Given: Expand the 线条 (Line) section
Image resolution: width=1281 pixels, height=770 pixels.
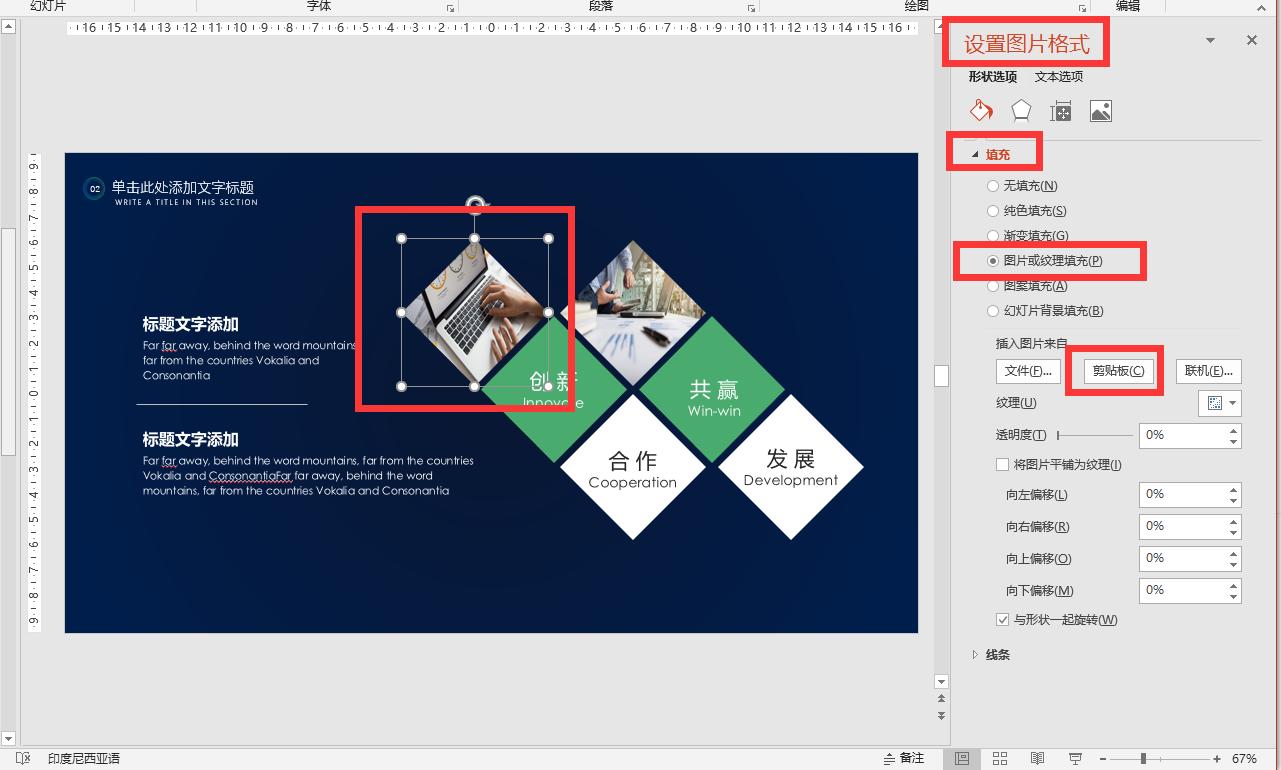Looking at the screenshot, I should point(976,655).
